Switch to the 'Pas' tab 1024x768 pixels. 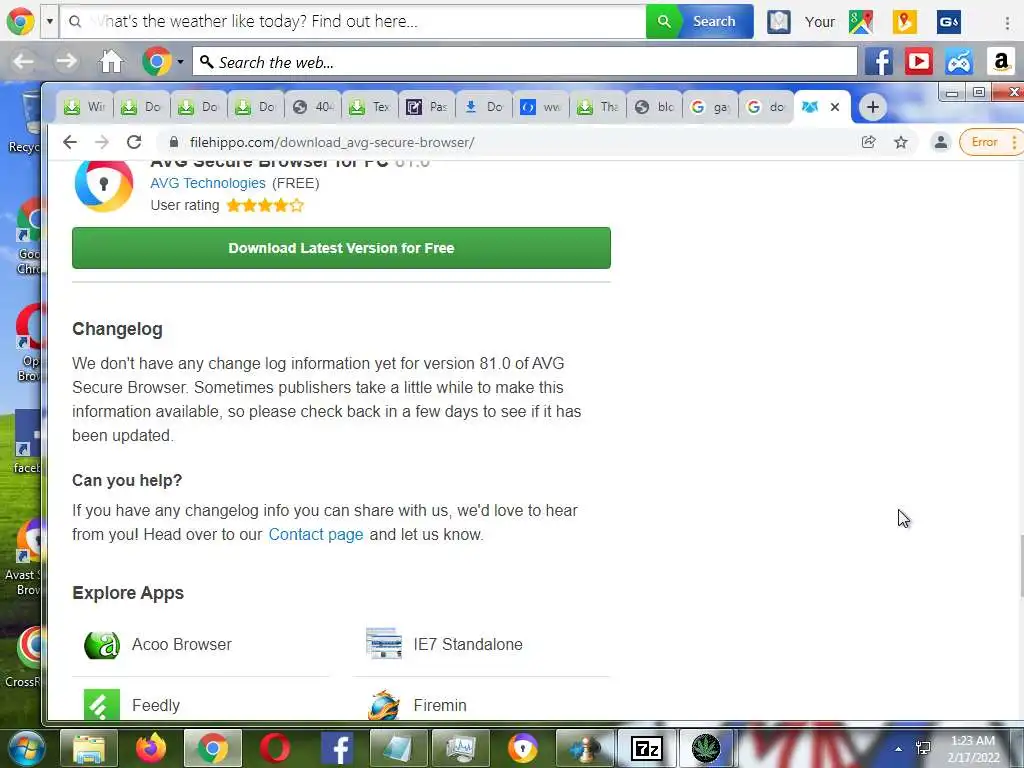coord(426,106)
